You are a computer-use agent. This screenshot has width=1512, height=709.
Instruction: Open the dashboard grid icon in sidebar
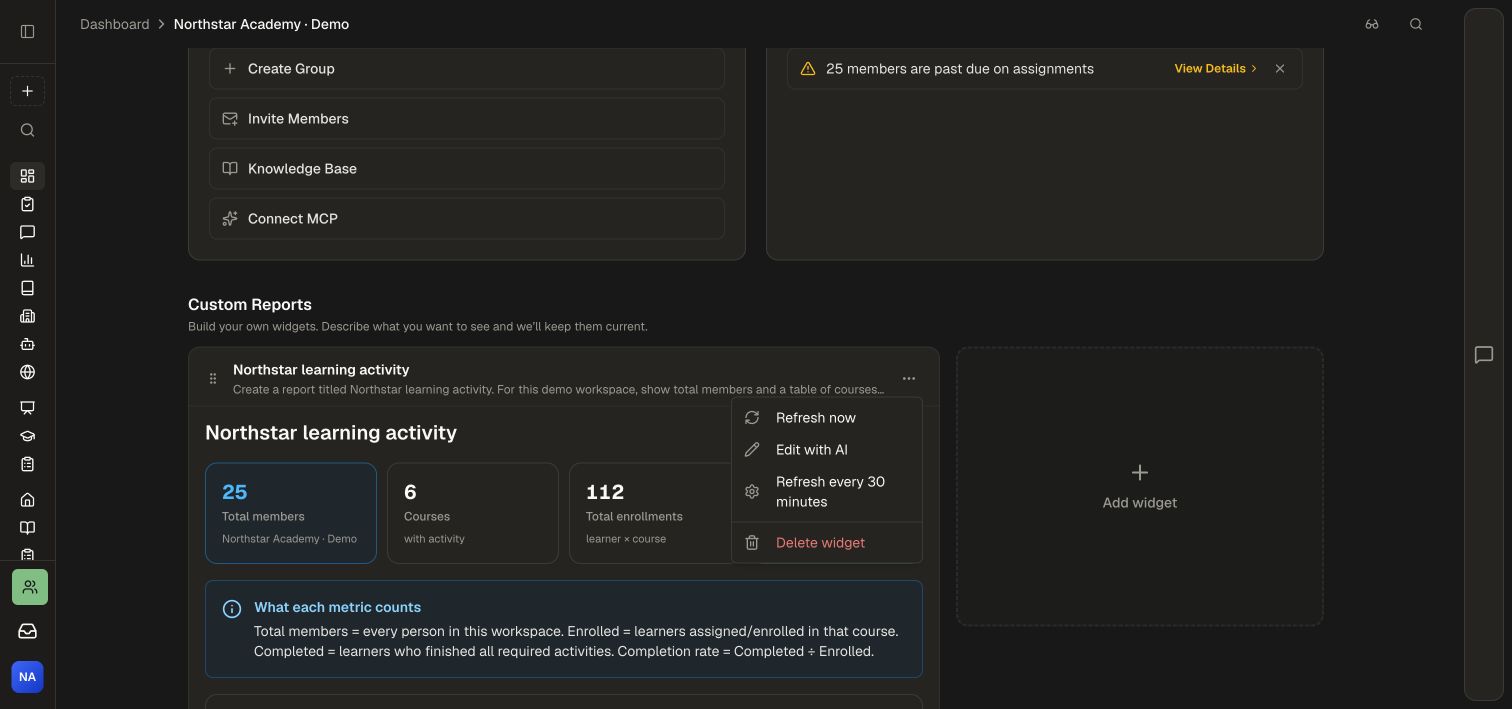click(27, 176)
